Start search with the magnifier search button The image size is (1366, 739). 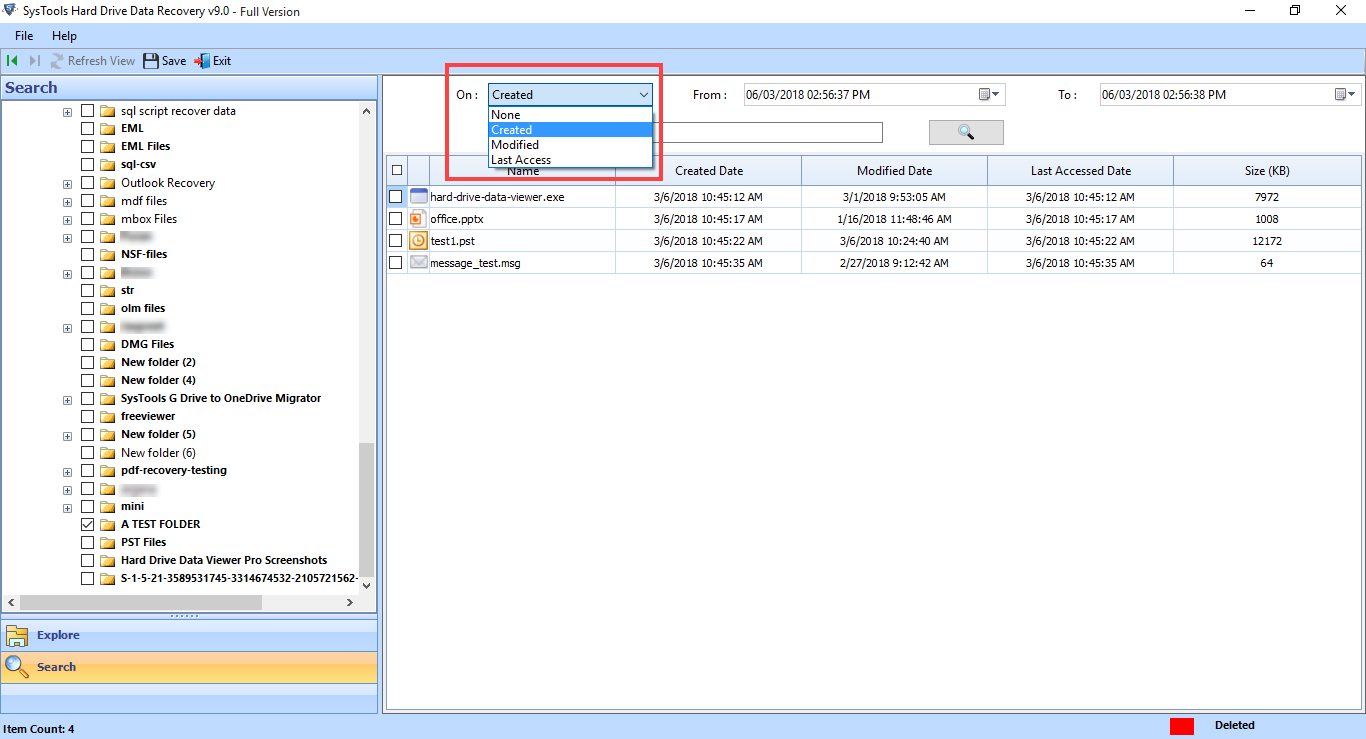coord(965,131)
